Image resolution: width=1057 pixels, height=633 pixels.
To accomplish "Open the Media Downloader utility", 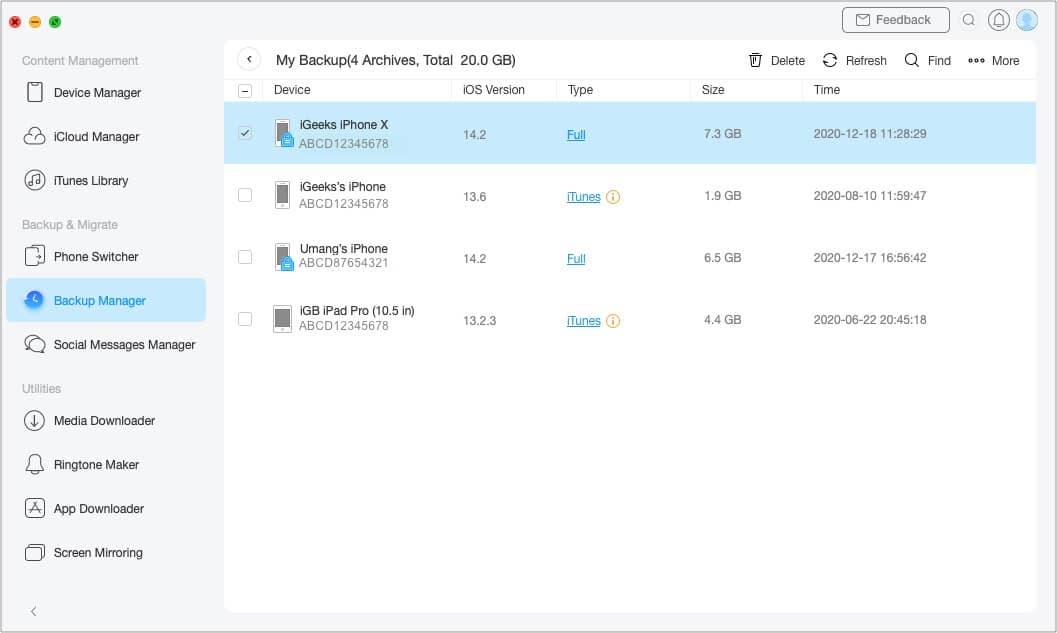I will click(106, 420).
